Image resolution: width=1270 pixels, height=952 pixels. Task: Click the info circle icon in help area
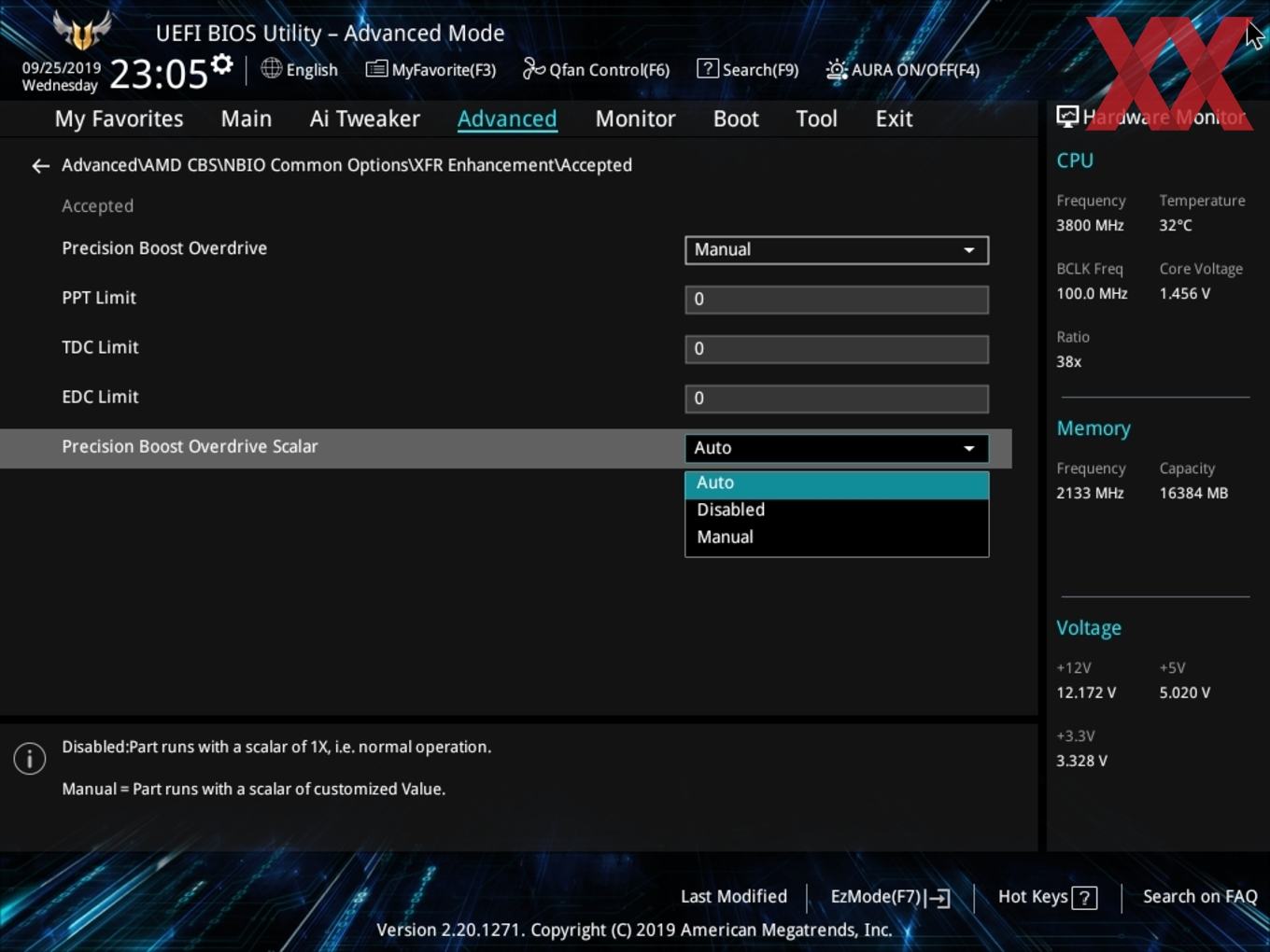[30, 759]
